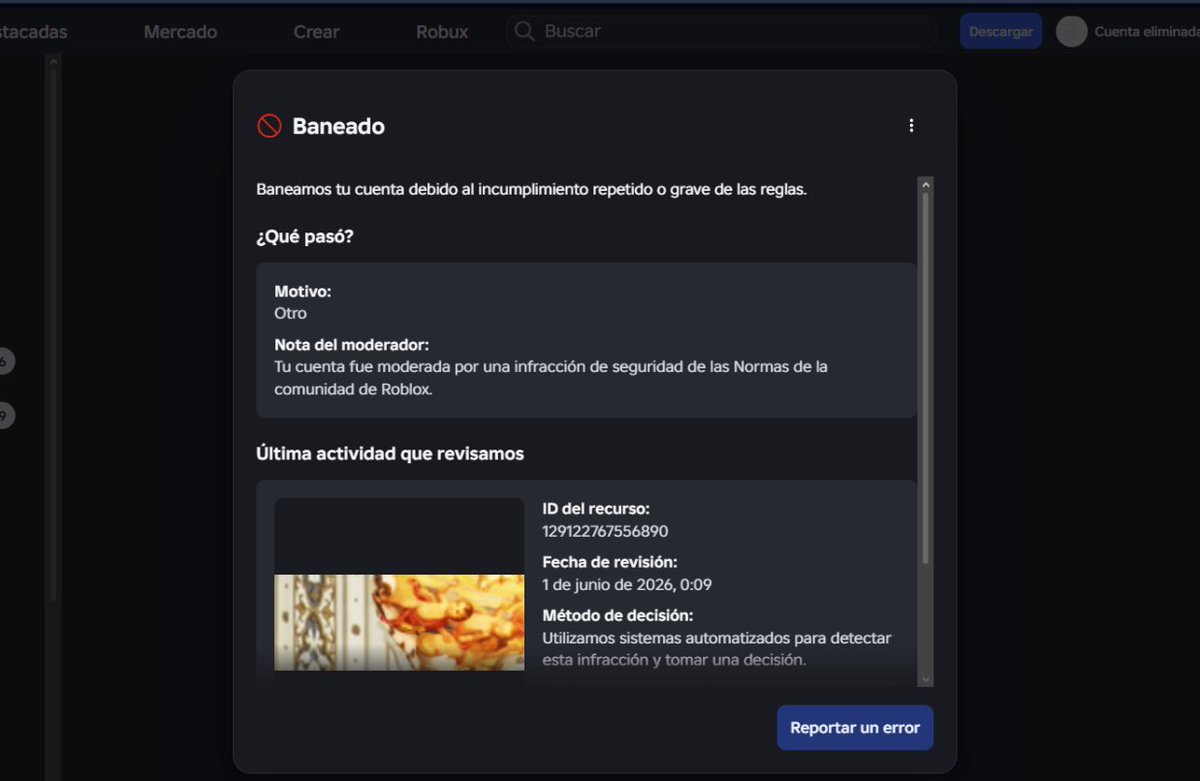This screenshot has width=1200, height=781.
Task: Click the Nota del moderador label
Action: 352,345
